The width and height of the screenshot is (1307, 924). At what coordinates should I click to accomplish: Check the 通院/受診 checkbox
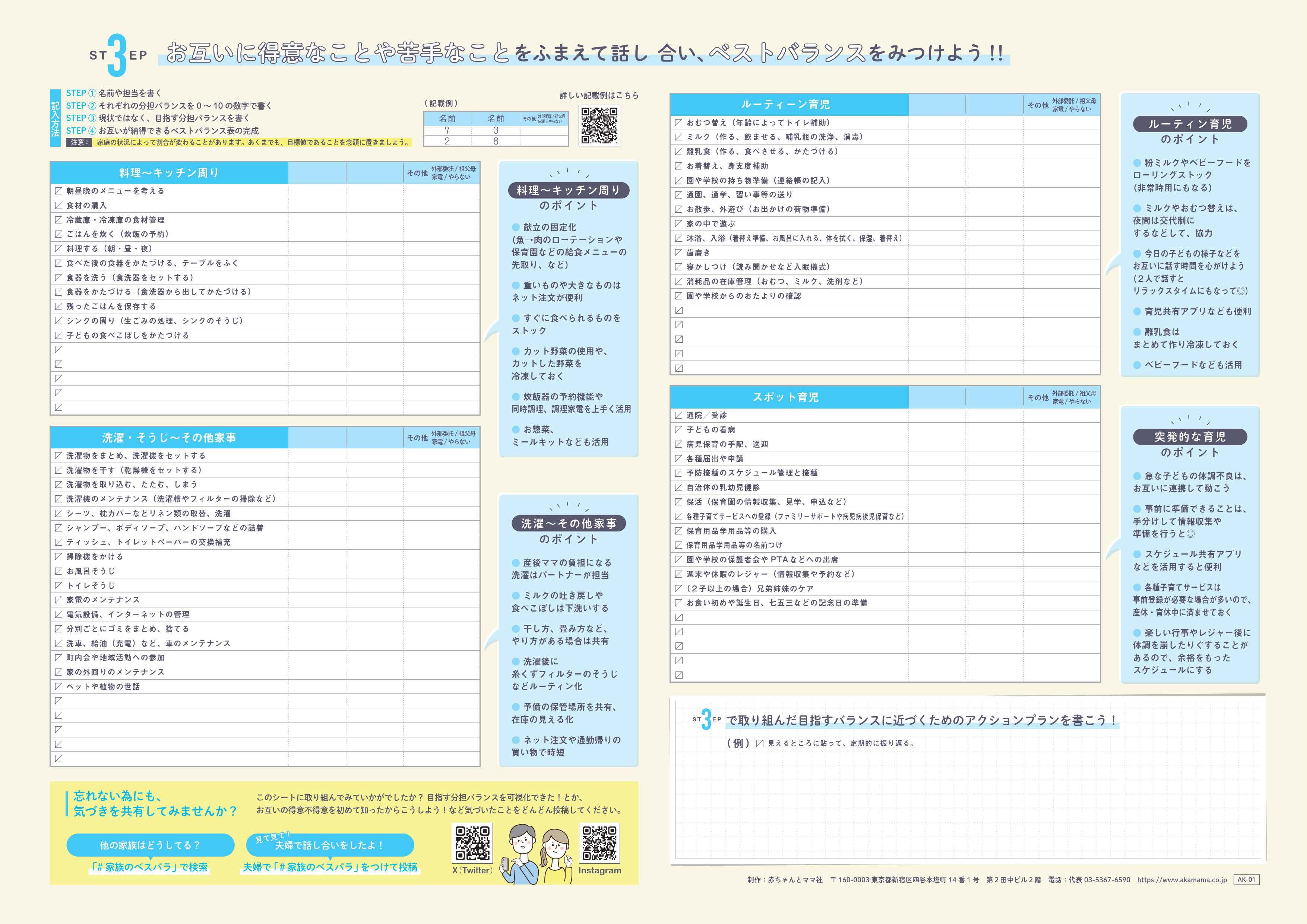tap(678, 415)
